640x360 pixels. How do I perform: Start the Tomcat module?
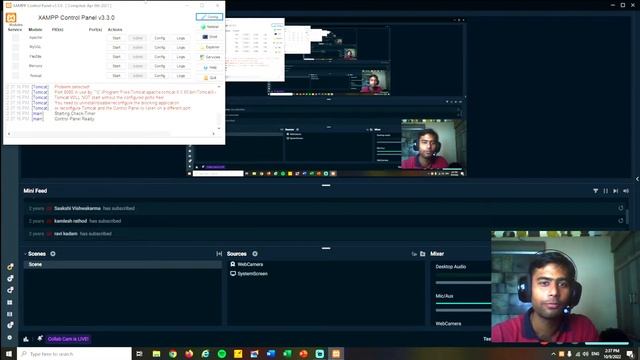pyautogui.click(x=117, y=76)
